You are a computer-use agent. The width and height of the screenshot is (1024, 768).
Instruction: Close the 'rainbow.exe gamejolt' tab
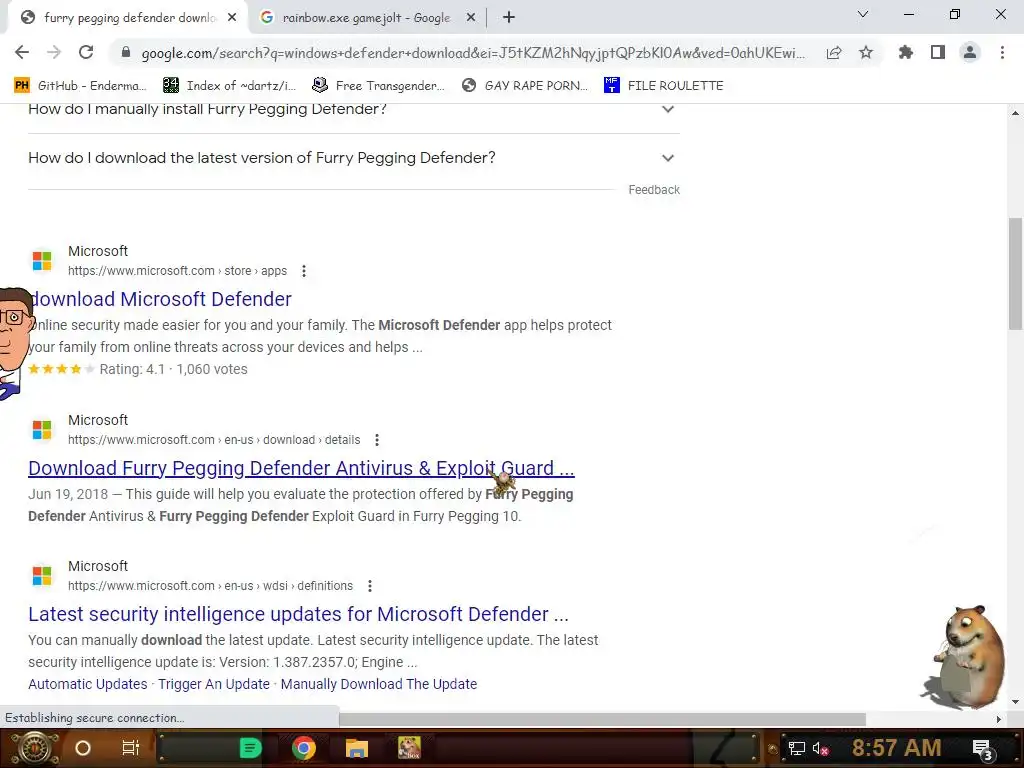pos(471,18)
